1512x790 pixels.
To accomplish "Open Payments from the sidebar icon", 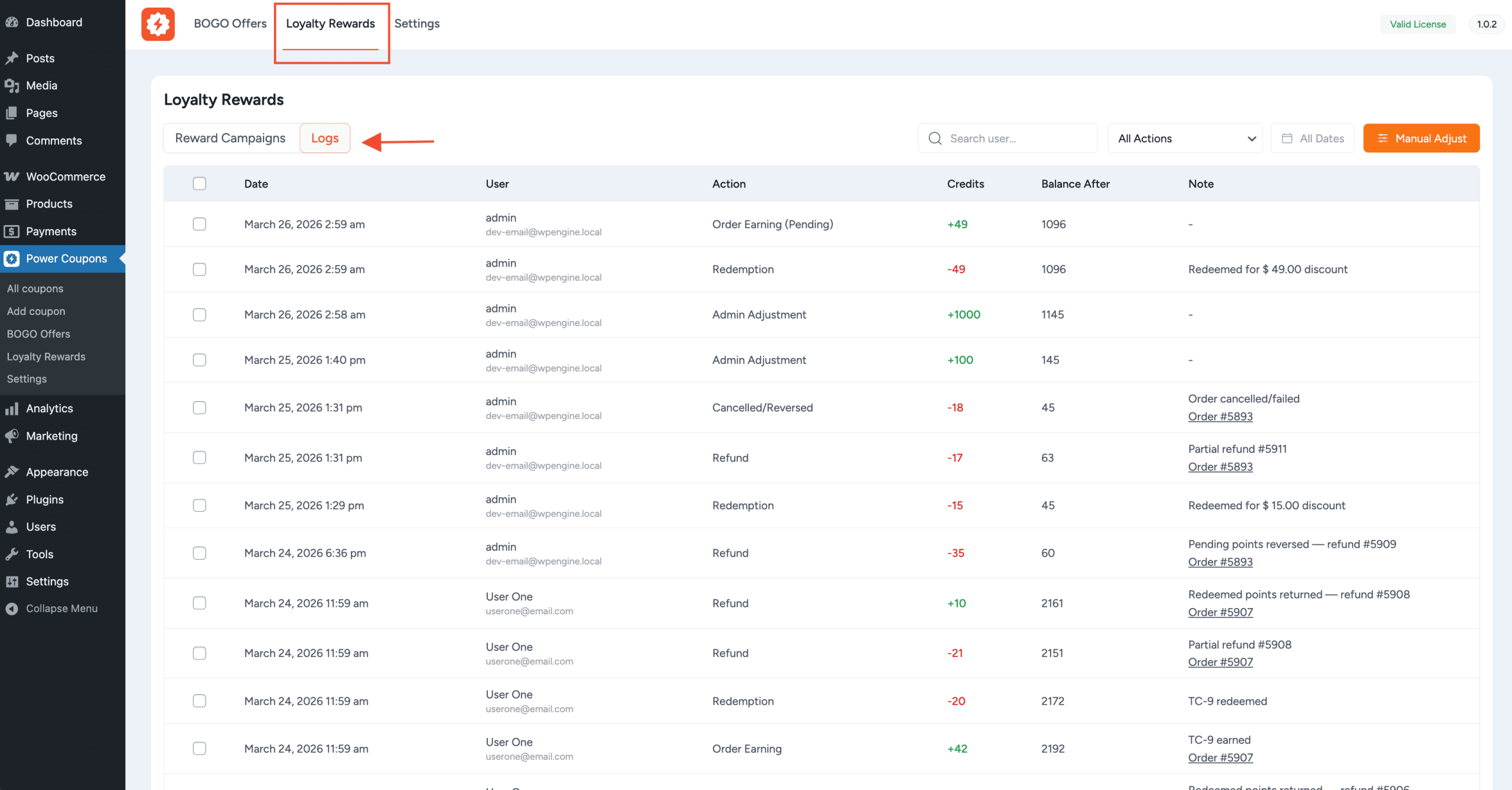I will coord(12,231).
